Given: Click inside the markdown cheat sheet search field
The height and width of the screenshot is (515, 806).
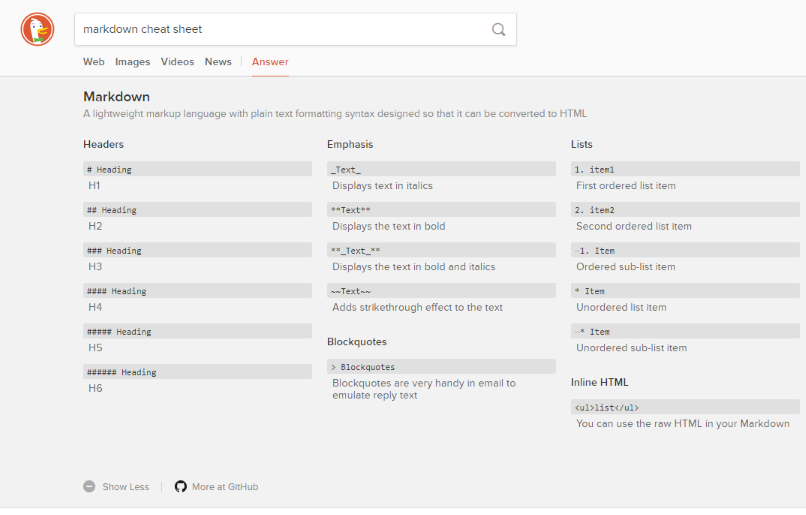Looking at the screenshot, I should coord(280,30).
